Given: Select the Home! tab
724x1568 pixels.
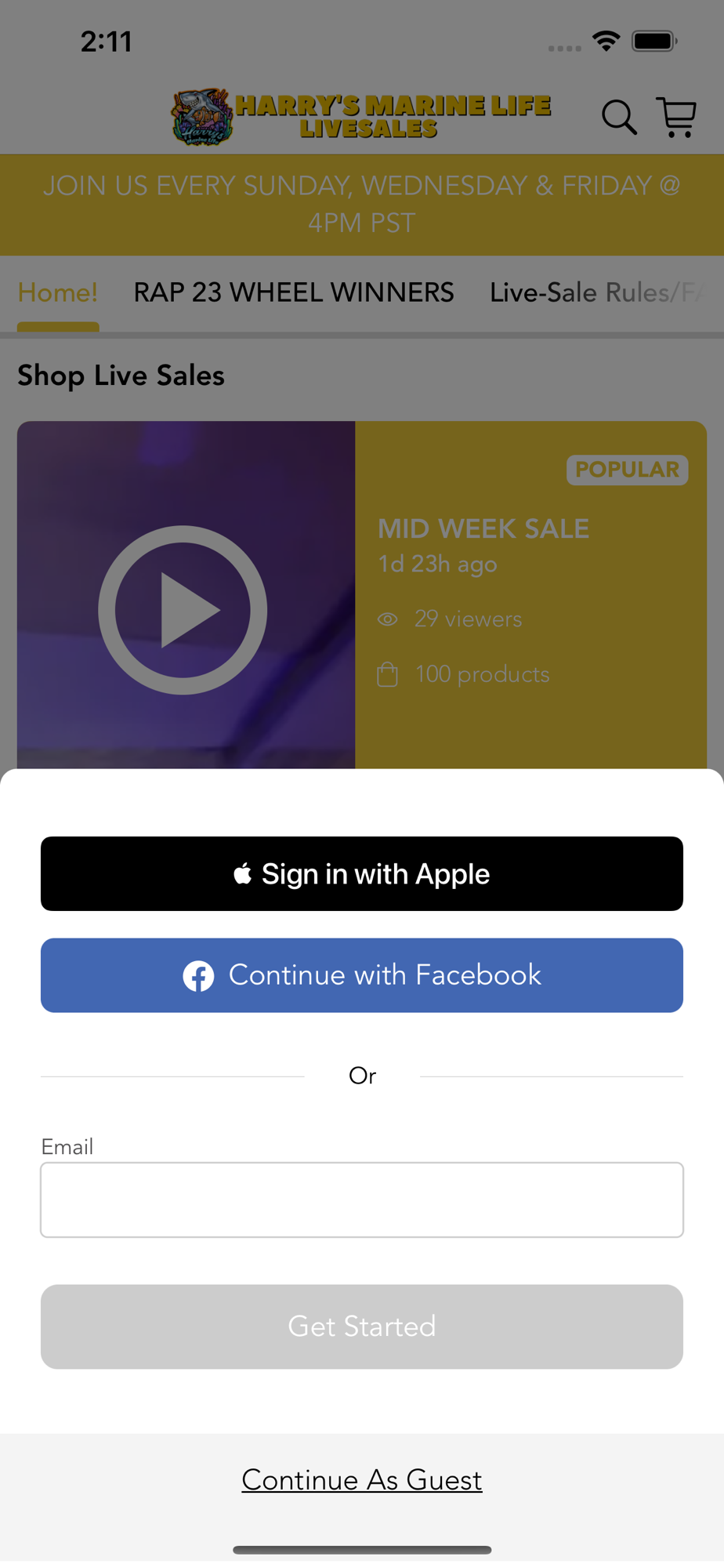Looking at the screenshot, I should point(58,292).
